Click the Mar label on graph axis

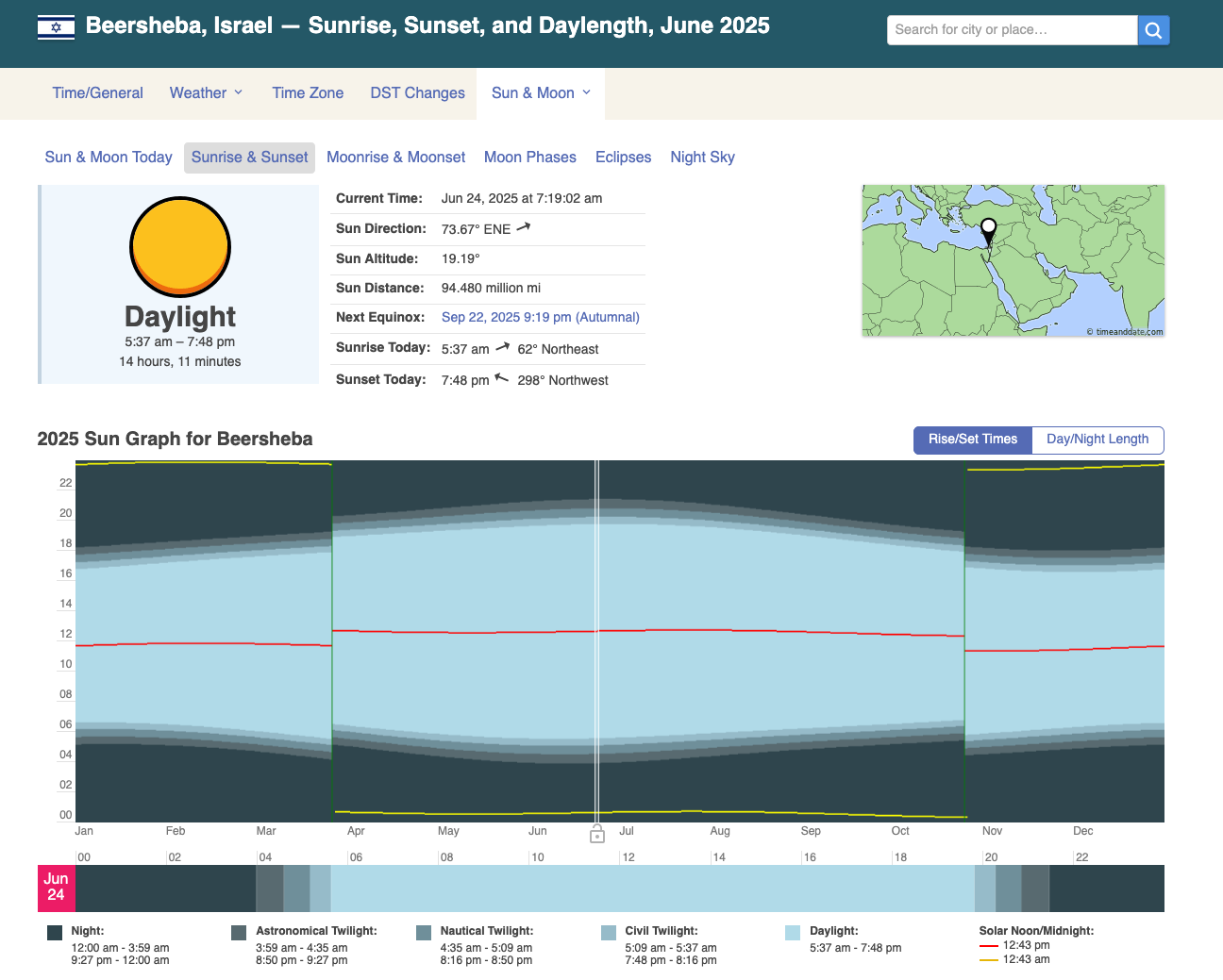[266, 831]
